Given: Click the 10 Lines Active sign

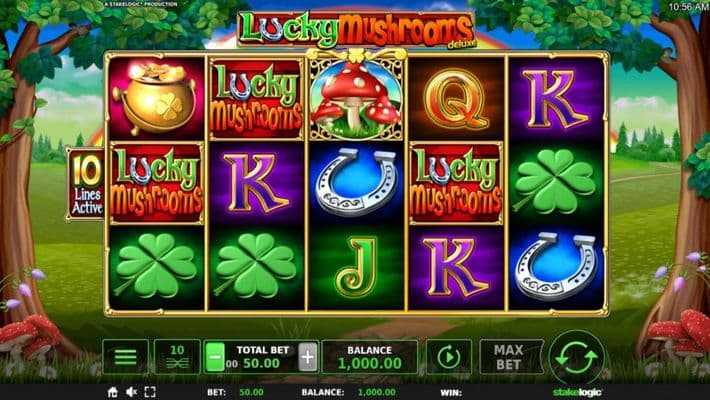Looking at the screenshot, I should tap(86, 184).
